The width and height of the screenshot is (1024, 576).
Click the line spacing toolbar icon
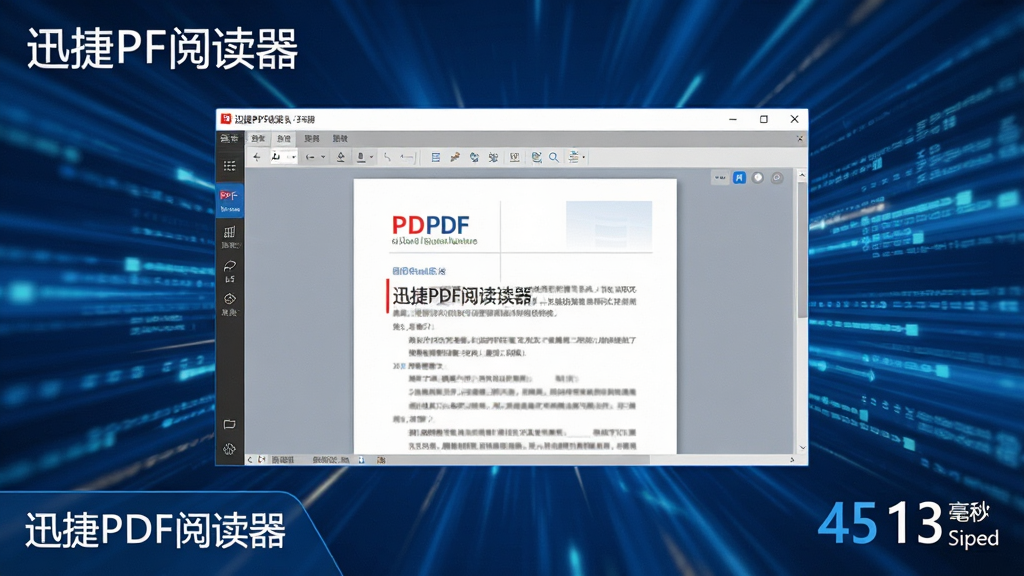(573, 157)
